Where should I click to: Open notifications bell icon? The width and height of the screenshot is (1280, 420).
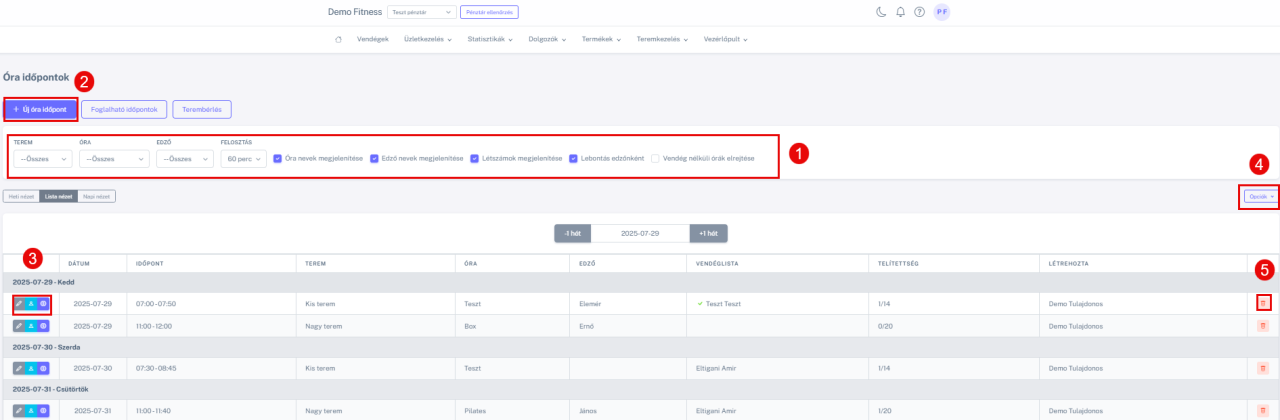click(x=900, y=12)
